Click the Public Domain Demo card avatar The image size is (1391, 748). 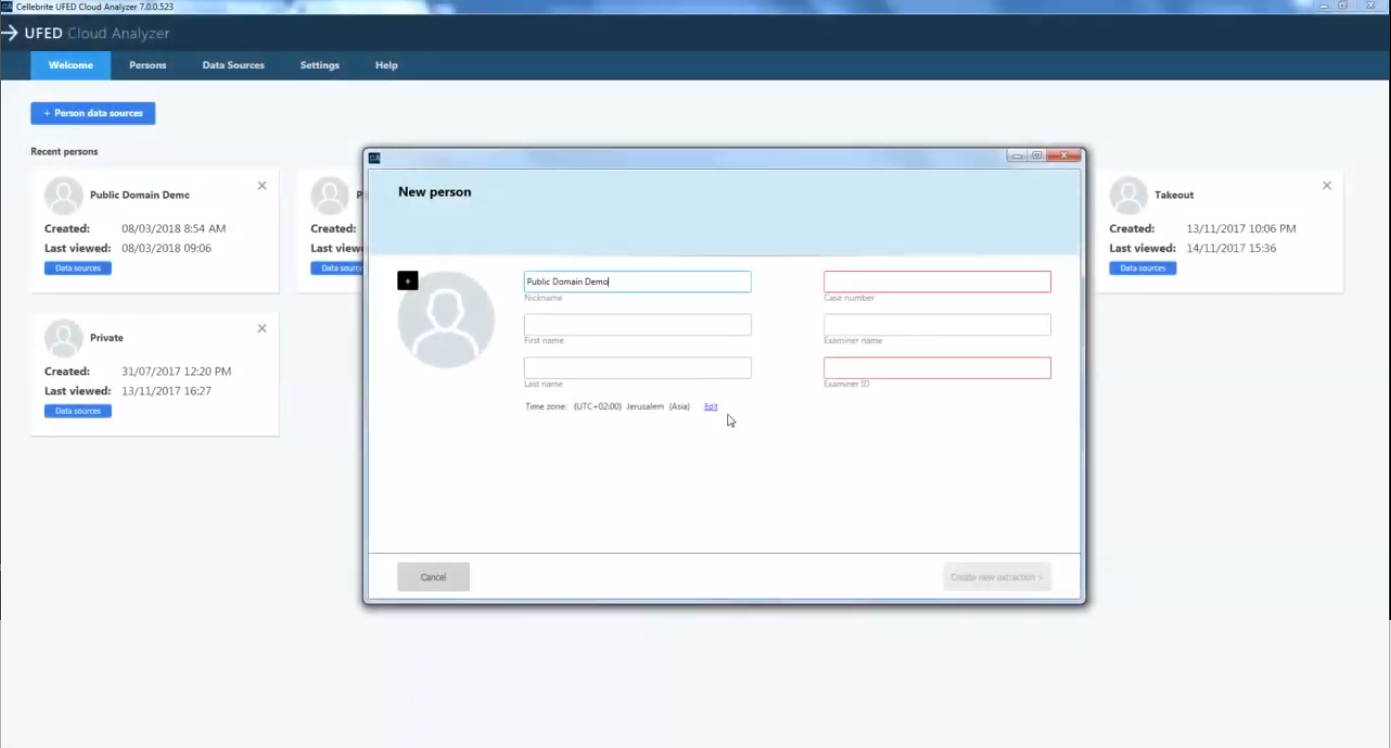tap(63, 195)
